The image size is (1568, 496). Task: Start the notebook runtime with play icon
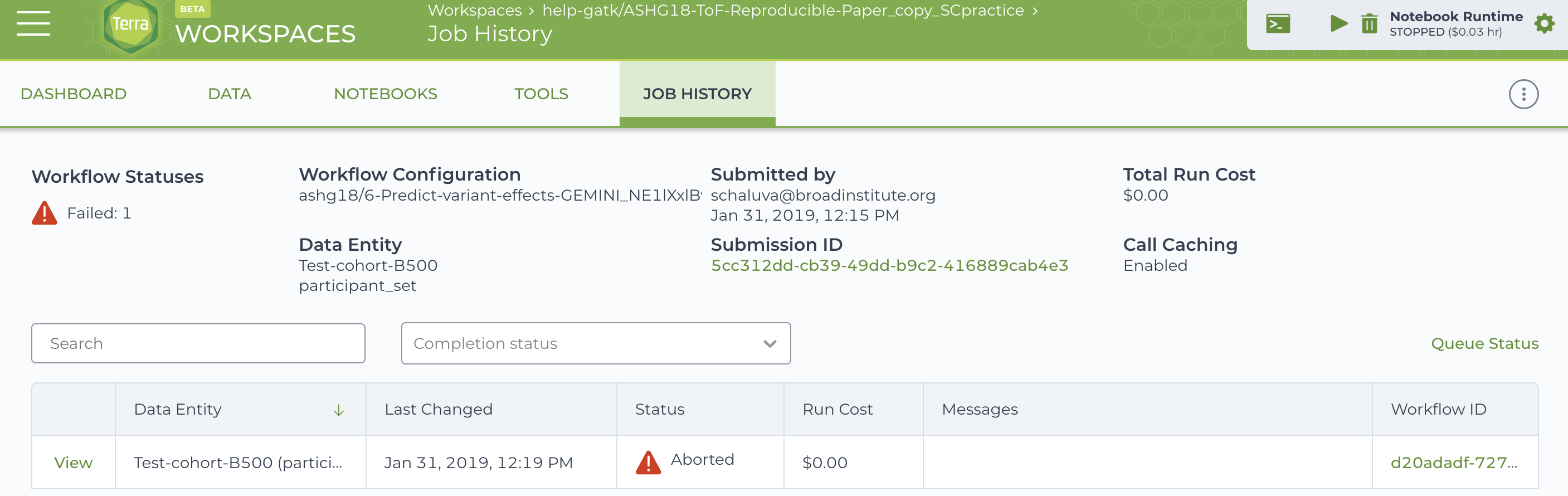coord(1338,24)
